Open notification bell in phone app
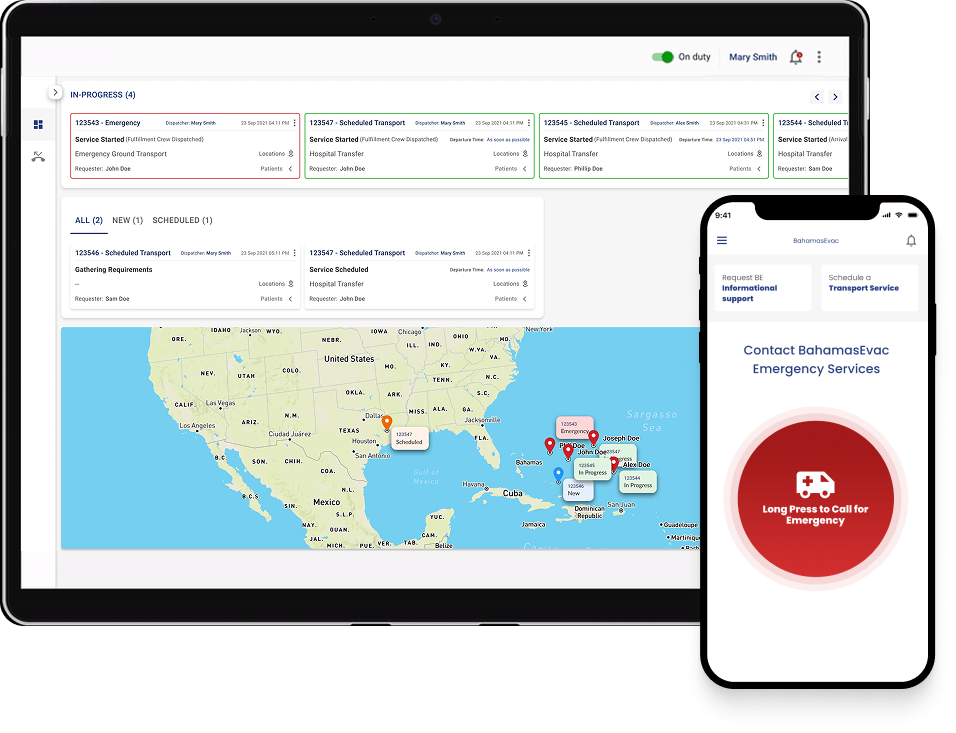 [911, 240]
